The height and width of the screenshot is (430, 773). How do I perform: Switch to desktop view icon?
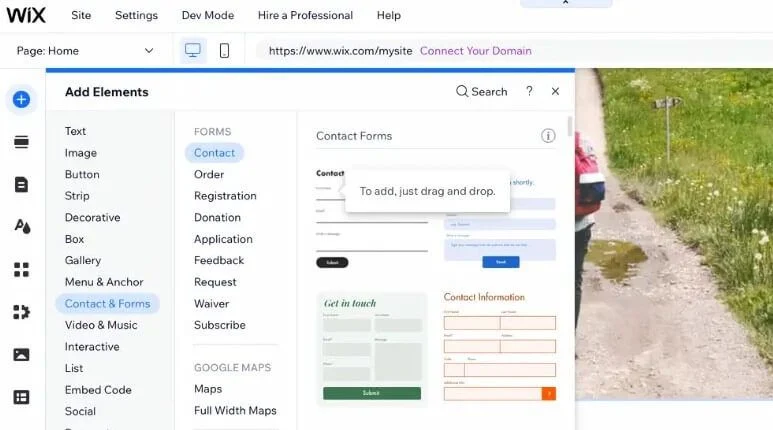pyautogui.click(x=193, y=51)
